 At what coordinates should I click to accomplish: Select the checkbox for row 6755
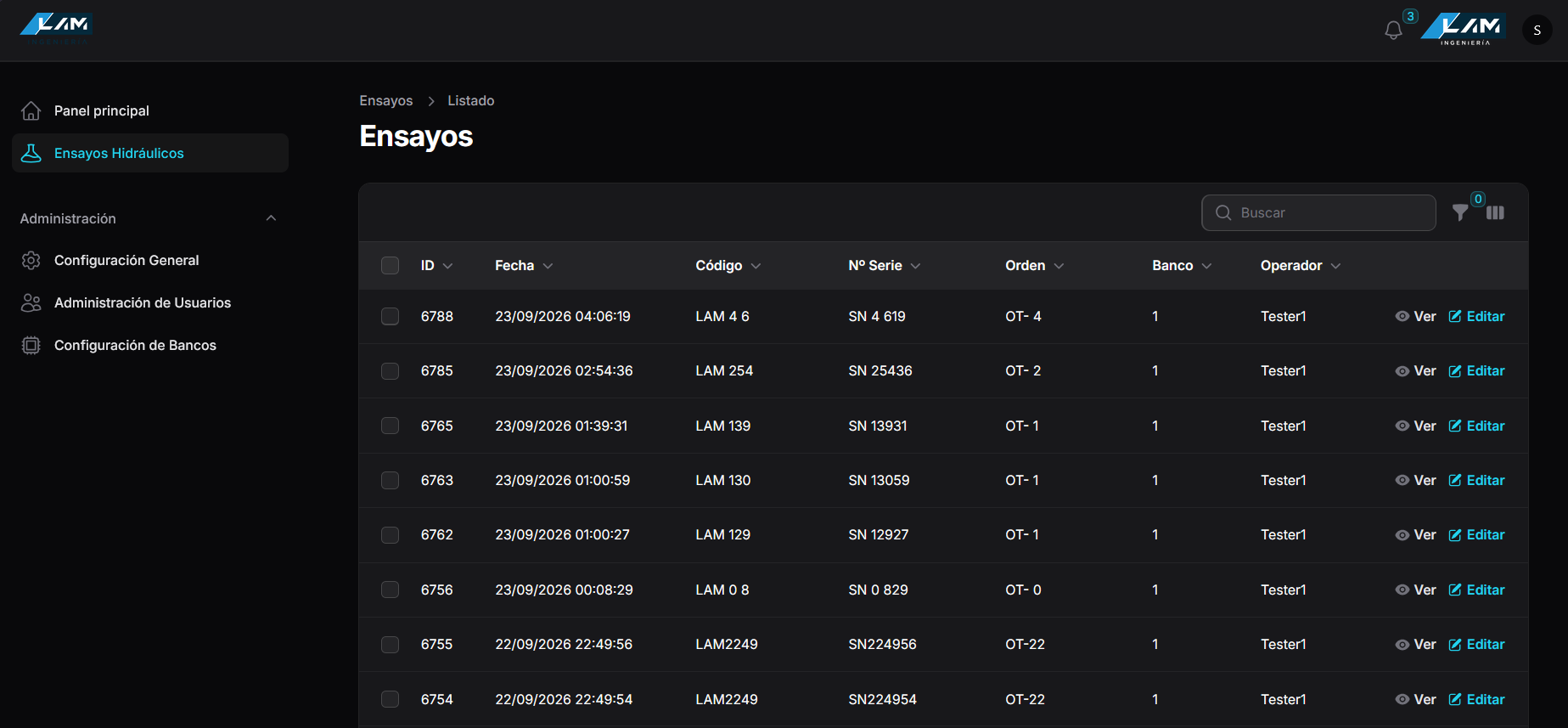click(x=390, y=644)
